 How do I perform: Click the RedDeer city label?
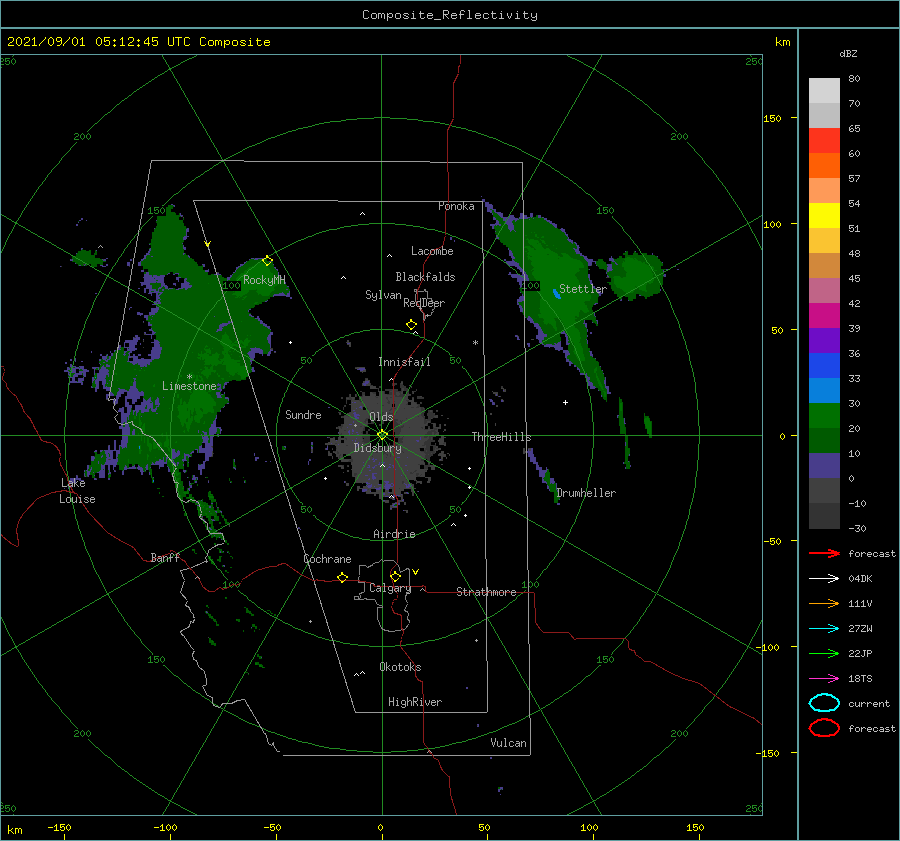click(424, 303)
